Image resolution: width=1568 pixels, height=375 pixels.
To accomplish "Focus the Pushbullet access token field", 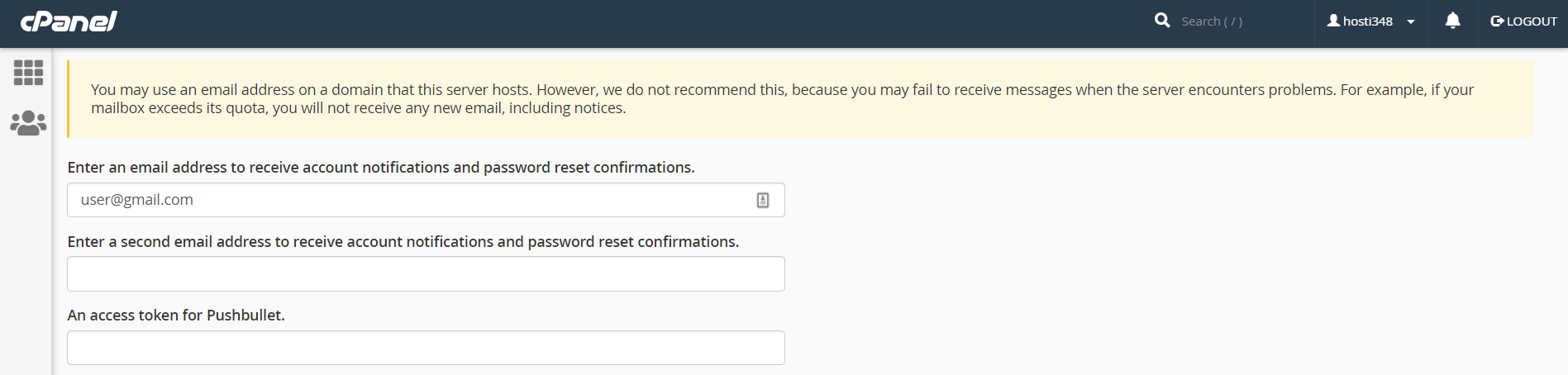I will (x=426, y=348).
